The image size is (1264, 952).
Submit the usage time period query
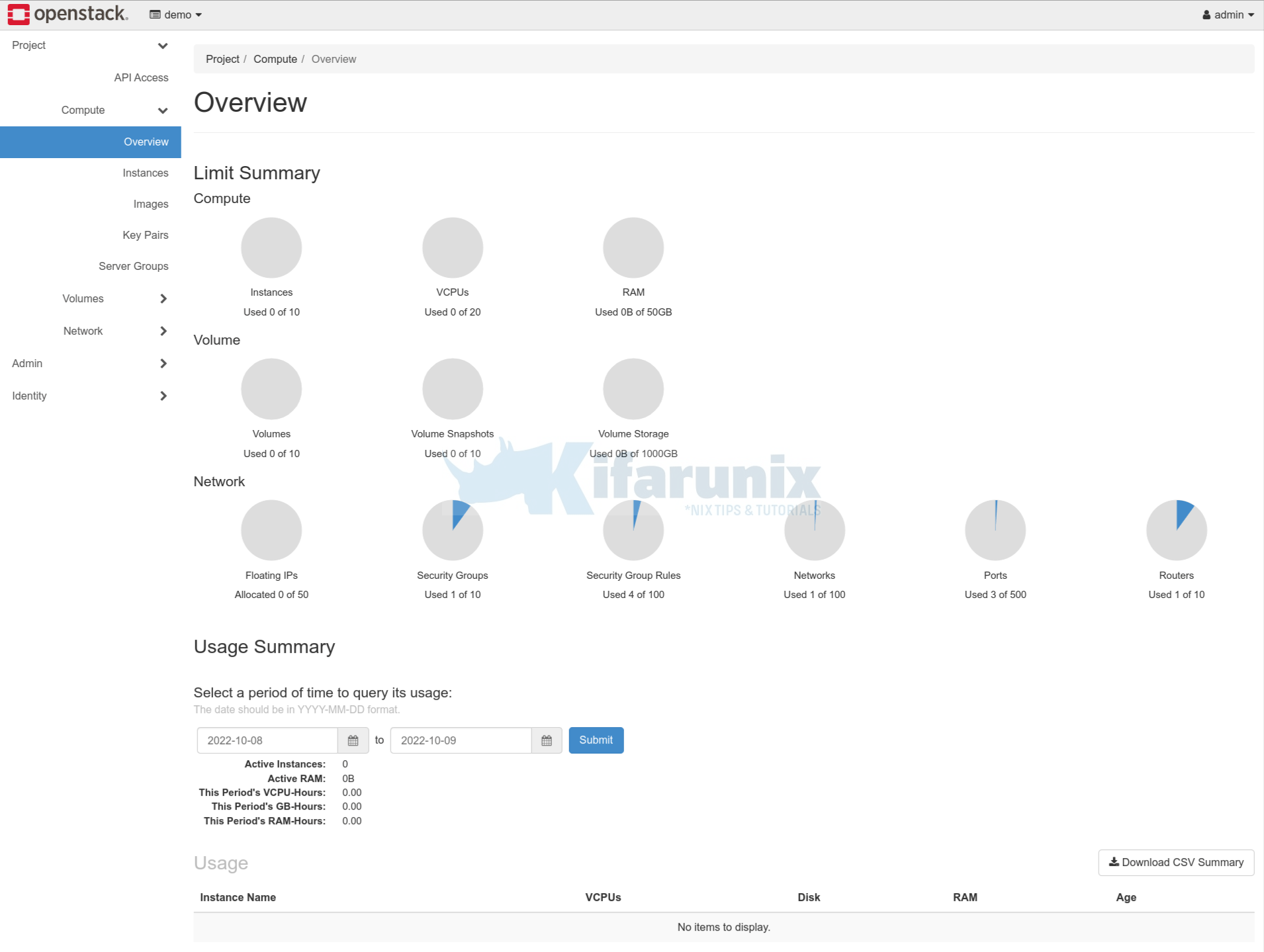click(x=595, y=740)
